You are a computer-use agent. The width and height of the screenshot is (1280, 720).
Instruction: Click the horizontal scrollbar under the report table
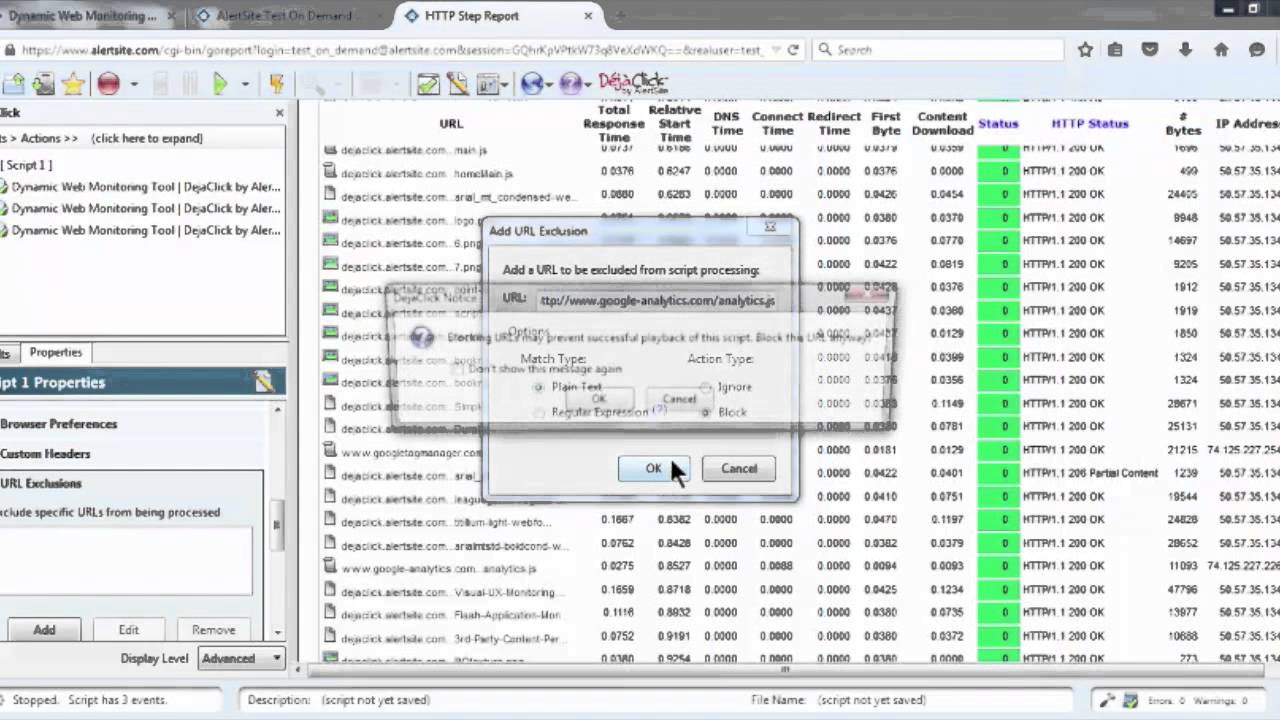pyautogui.click(x=785, y=670)
